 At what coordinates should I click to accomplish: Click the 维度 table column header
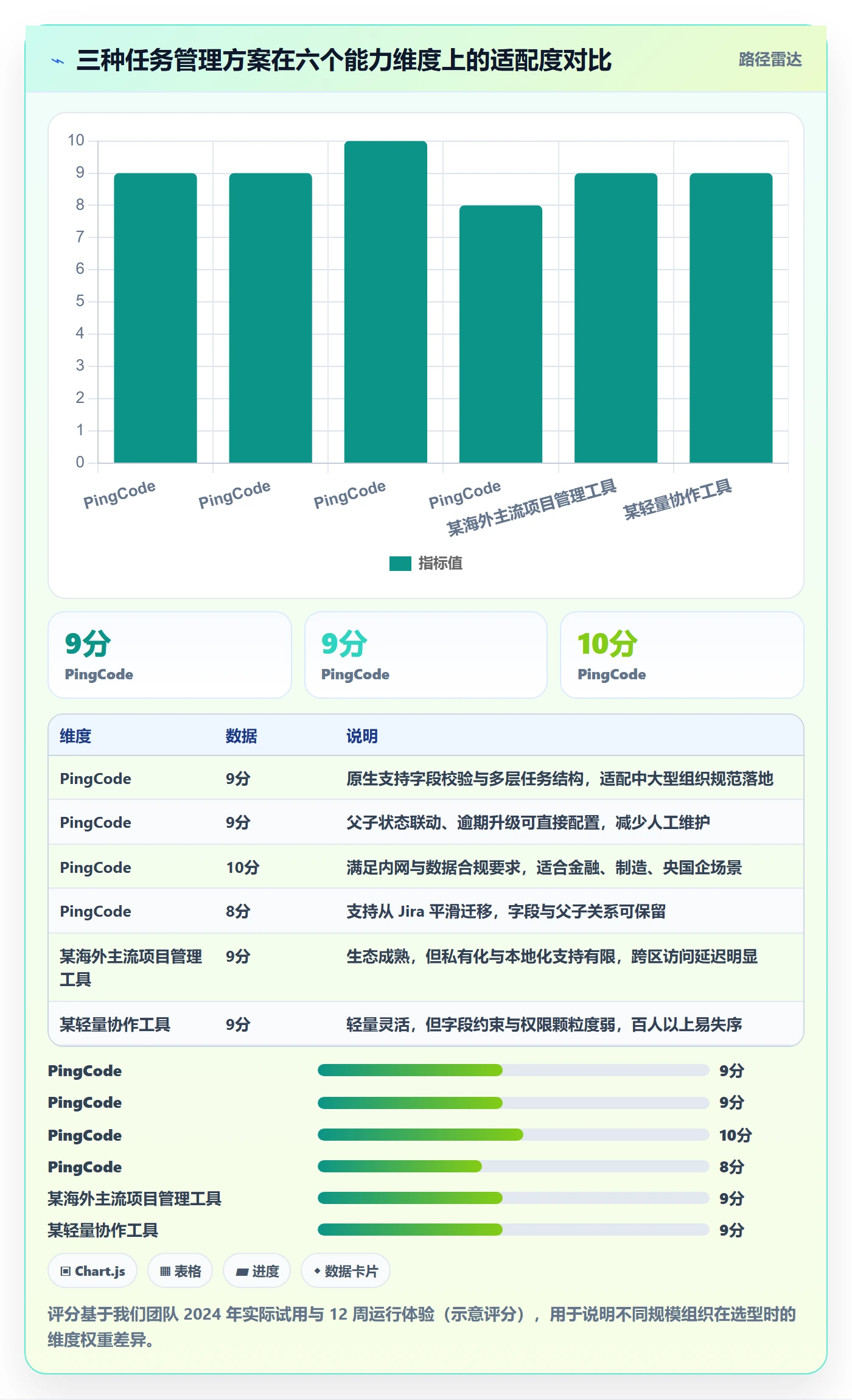pos(75,736)
